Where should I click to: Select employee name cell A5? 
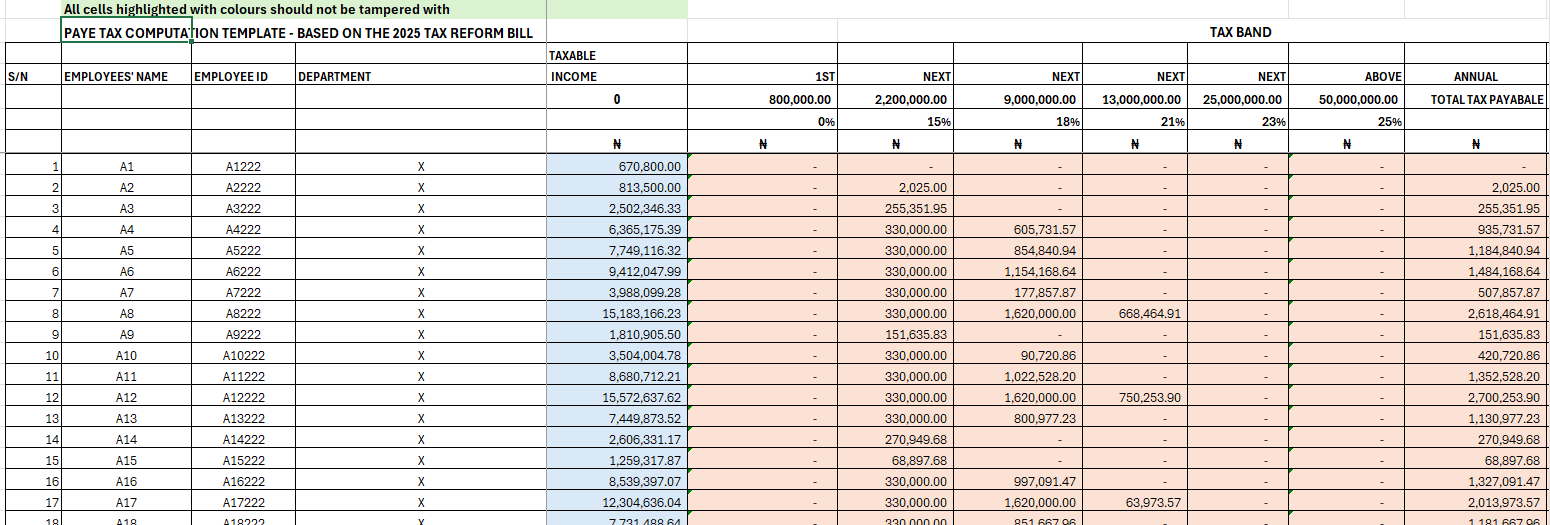127,250
